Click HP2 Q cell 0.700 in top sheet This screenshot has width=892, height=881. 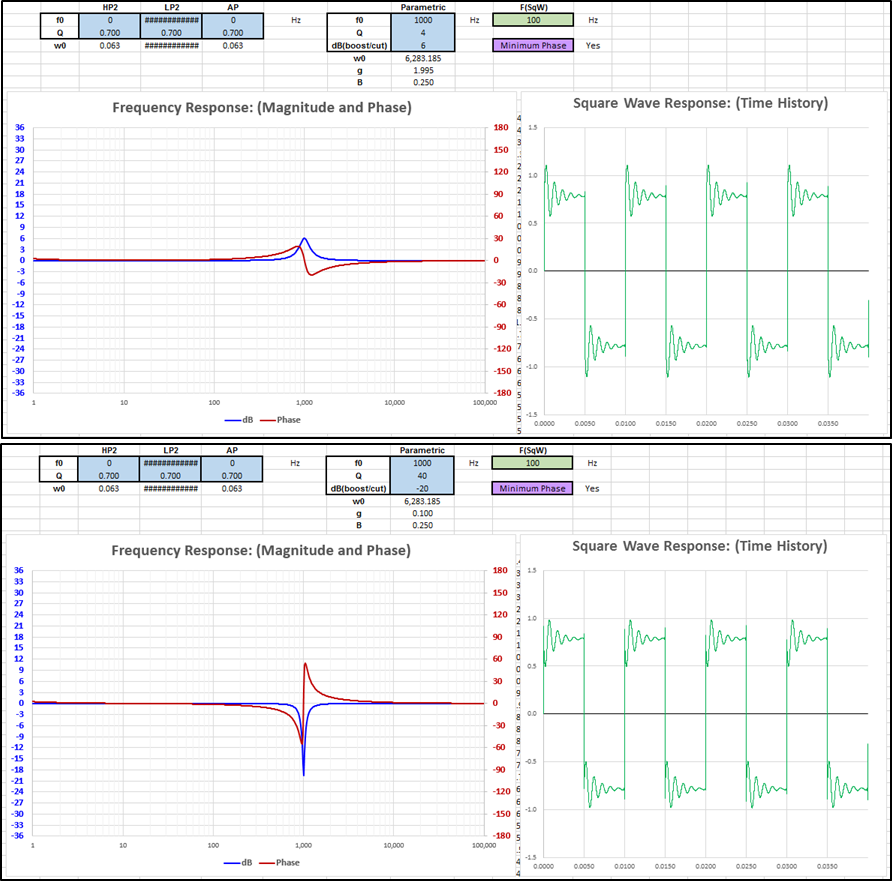[110, 32]
